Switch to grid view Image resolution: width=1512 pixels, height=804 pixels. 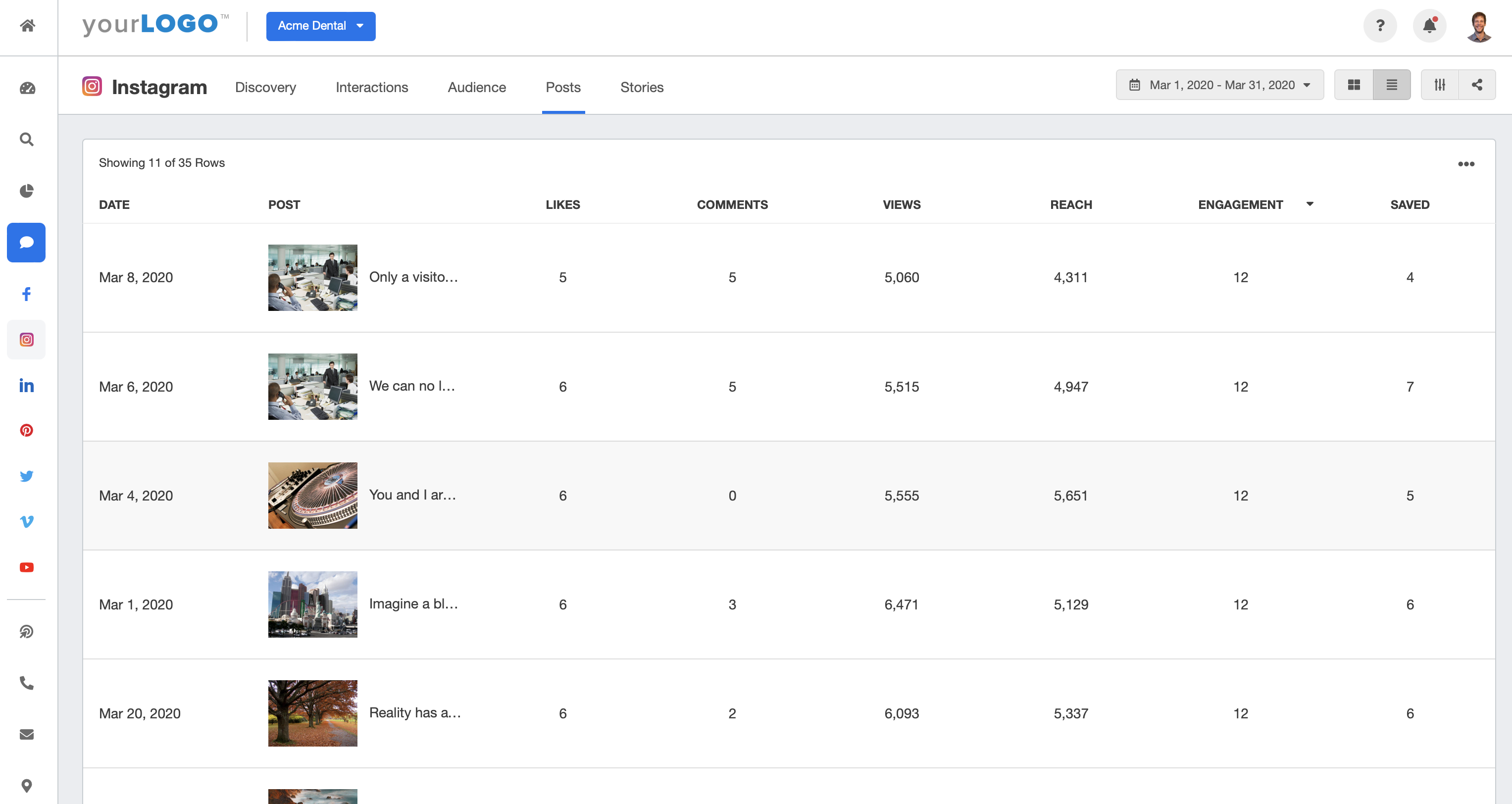1354,85
